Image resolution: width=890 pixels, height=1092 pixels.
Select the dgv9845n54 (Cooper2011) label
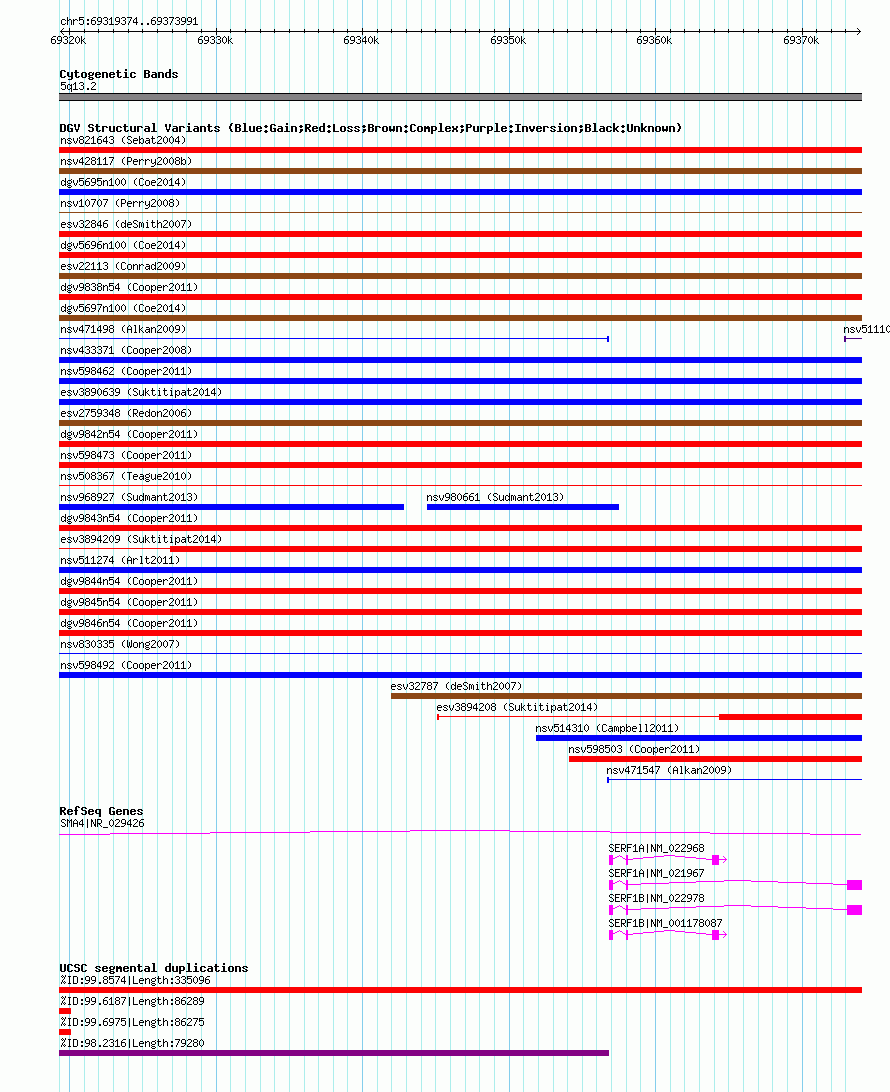129,601
